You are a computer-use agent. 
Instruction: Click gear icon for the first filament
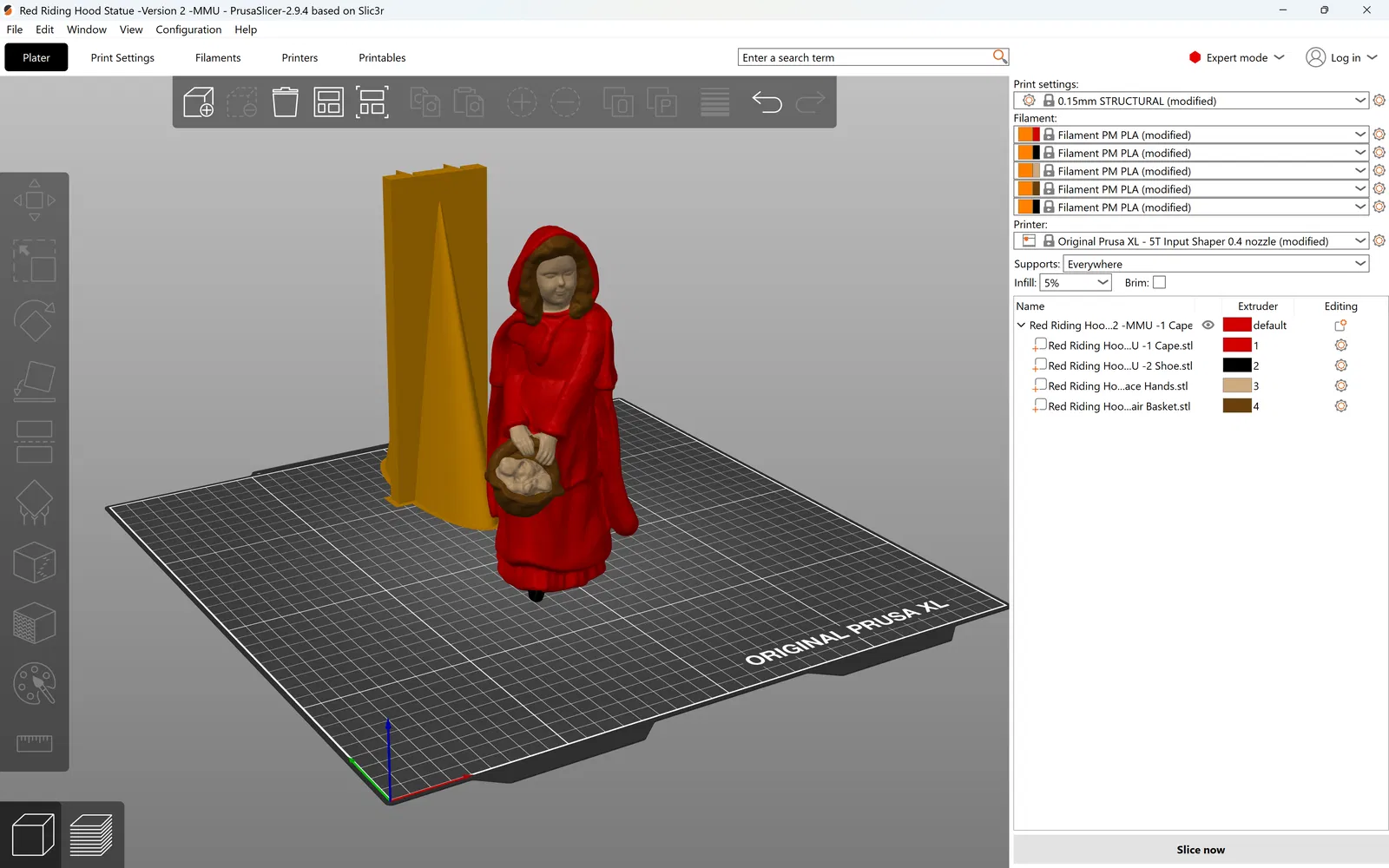pos(1379,135)
